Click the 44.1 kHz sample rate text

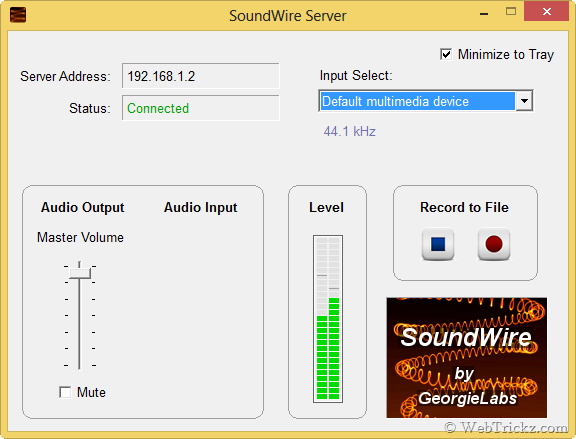350,131
